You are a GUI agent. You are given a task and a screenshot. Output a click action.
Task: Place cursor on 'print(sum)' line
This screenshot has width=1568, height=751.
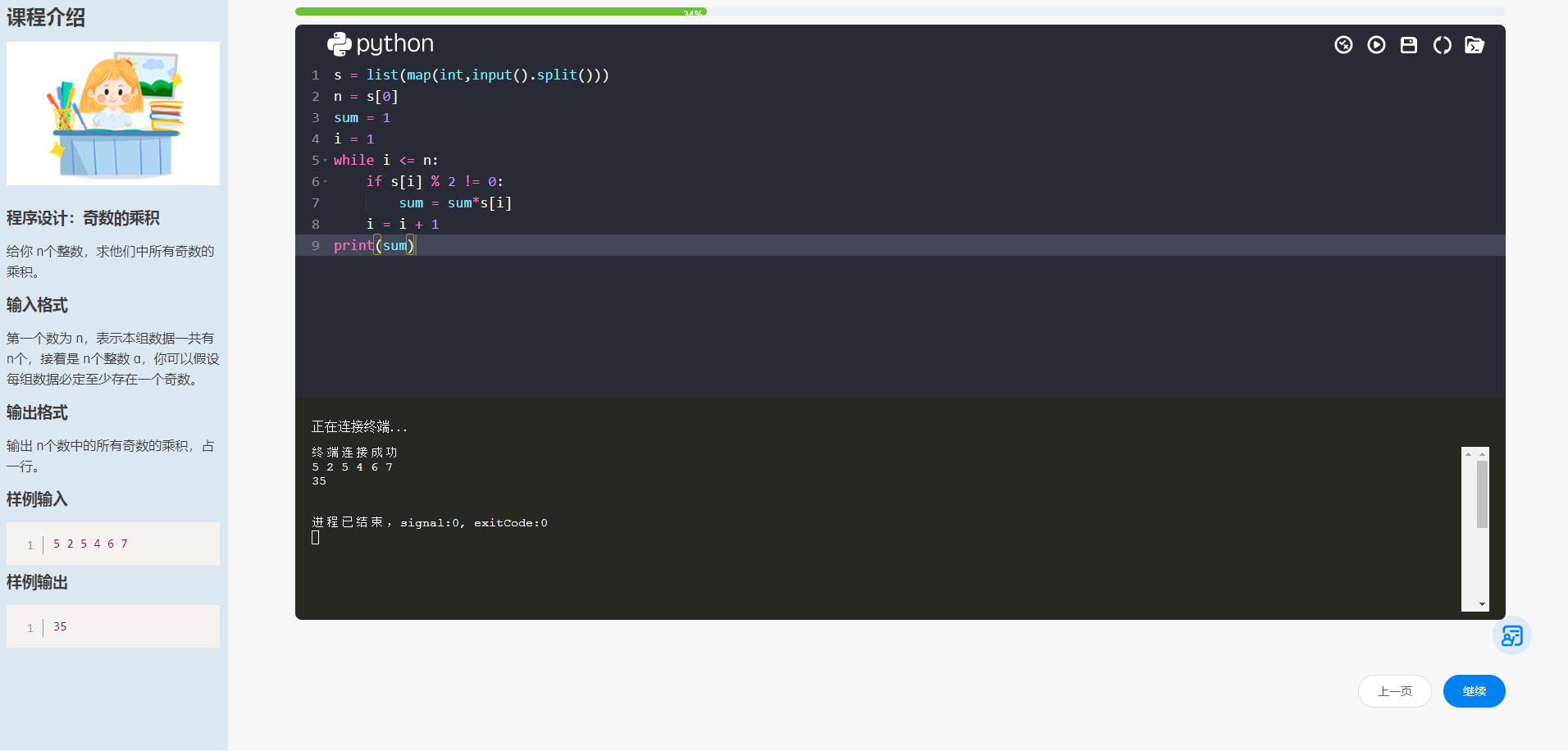tap(374, 245)
